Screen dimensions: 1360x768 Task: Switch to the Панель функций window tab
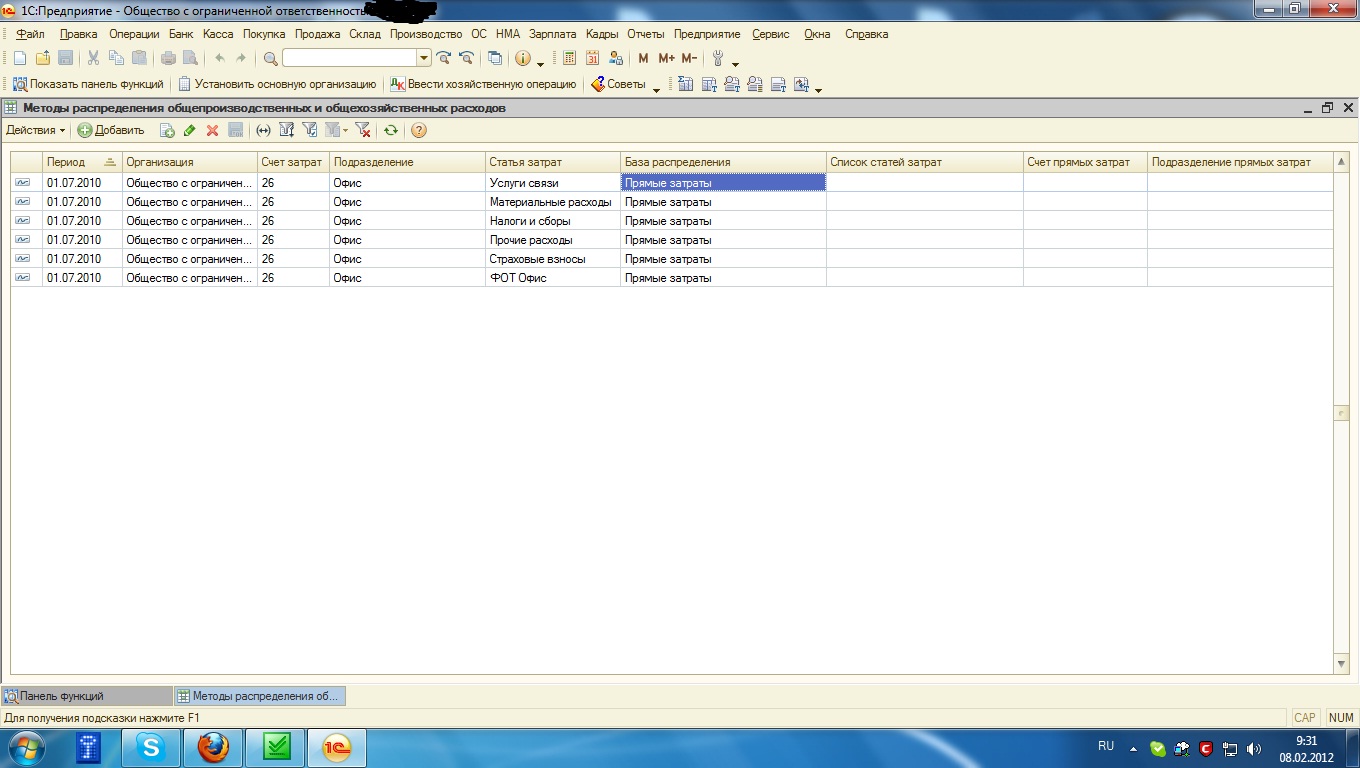pyautogui.click(x=86, y=696)
